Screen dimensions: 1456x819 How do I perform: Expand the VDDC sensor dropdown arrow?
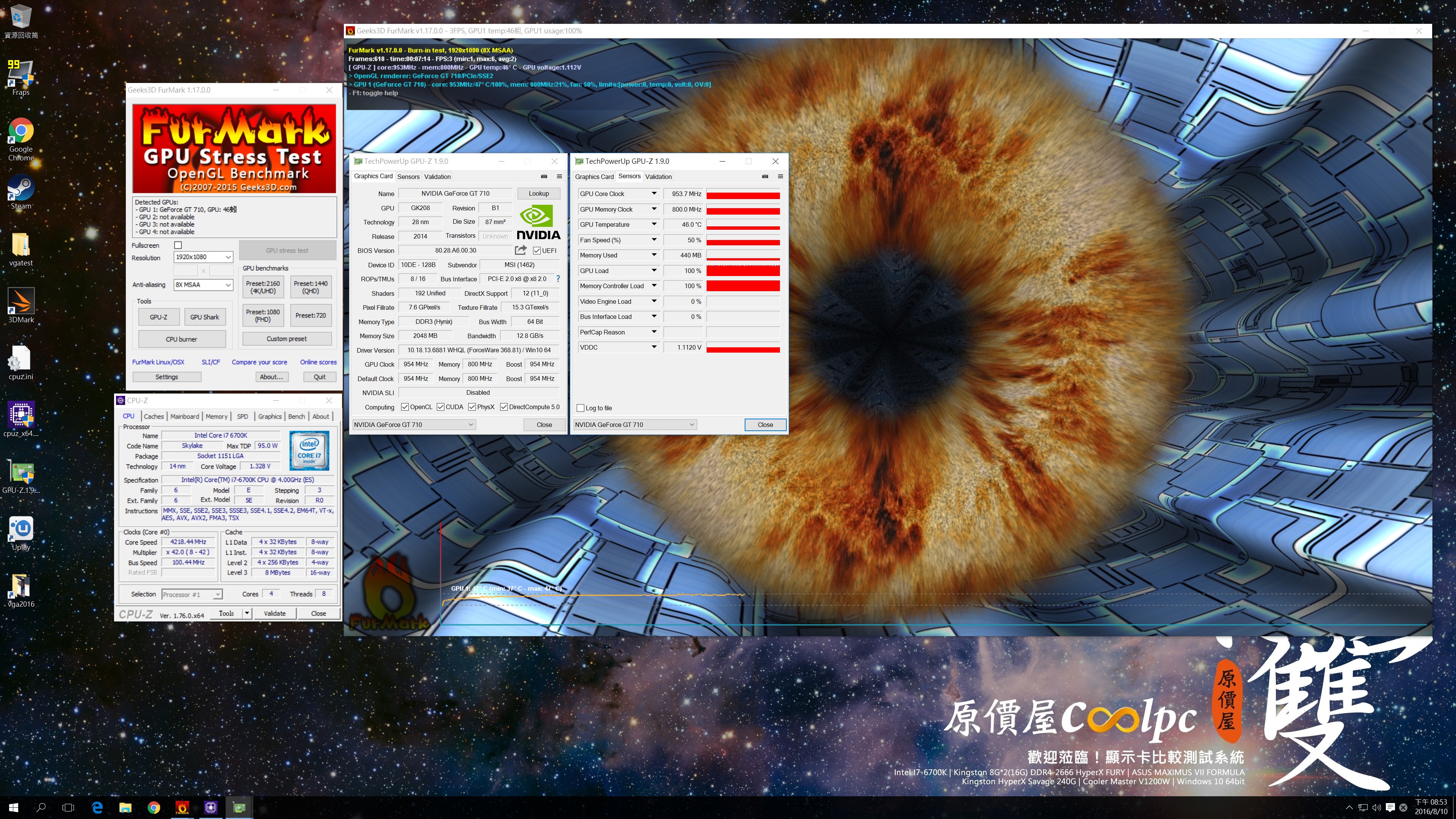click(x=654, y=347)
